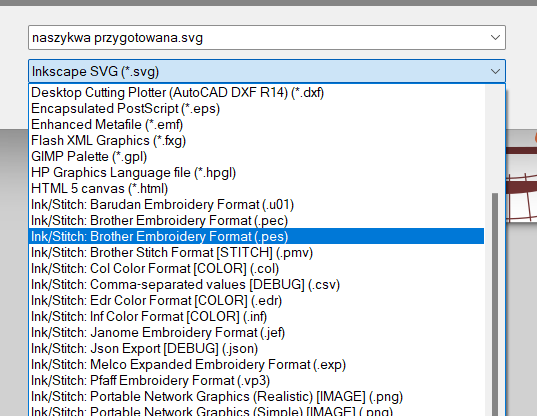Screen dimensions: 537x416
Task: Collapse the Inkscape SVG file type dropdown
Action: pyautogui.click(x=495, y=71)
